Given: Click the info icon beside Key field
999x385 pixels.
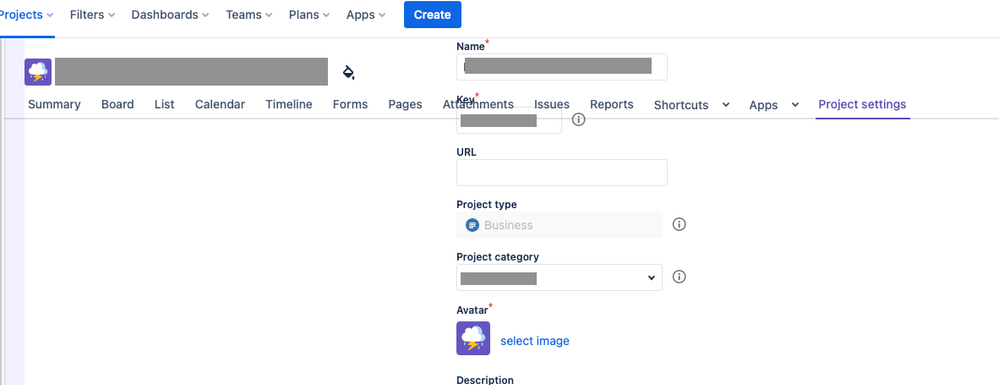Looking at the screenshot, I should tap(579, 119).
